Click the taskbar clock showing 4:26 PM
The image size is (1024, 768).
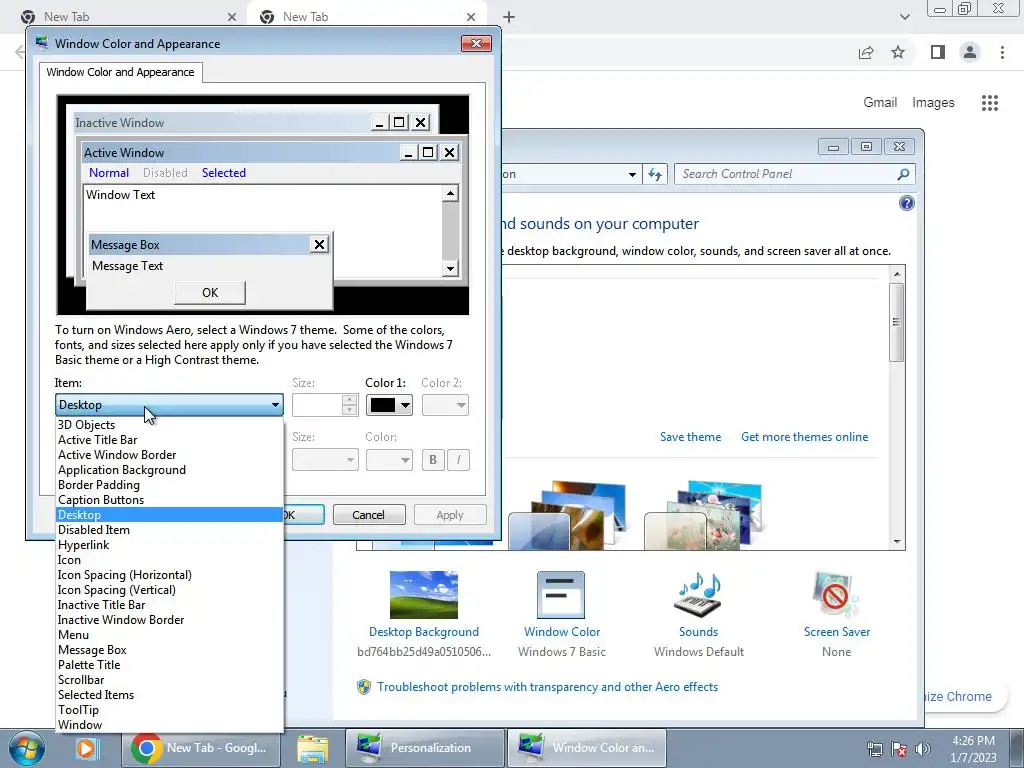click(973, 748)
